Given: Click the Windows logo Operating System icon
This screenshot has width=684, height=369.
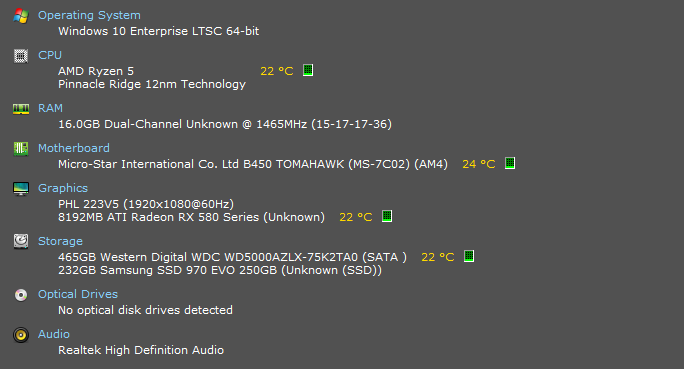Looking at the screenshot, I should tap(21, 16).
